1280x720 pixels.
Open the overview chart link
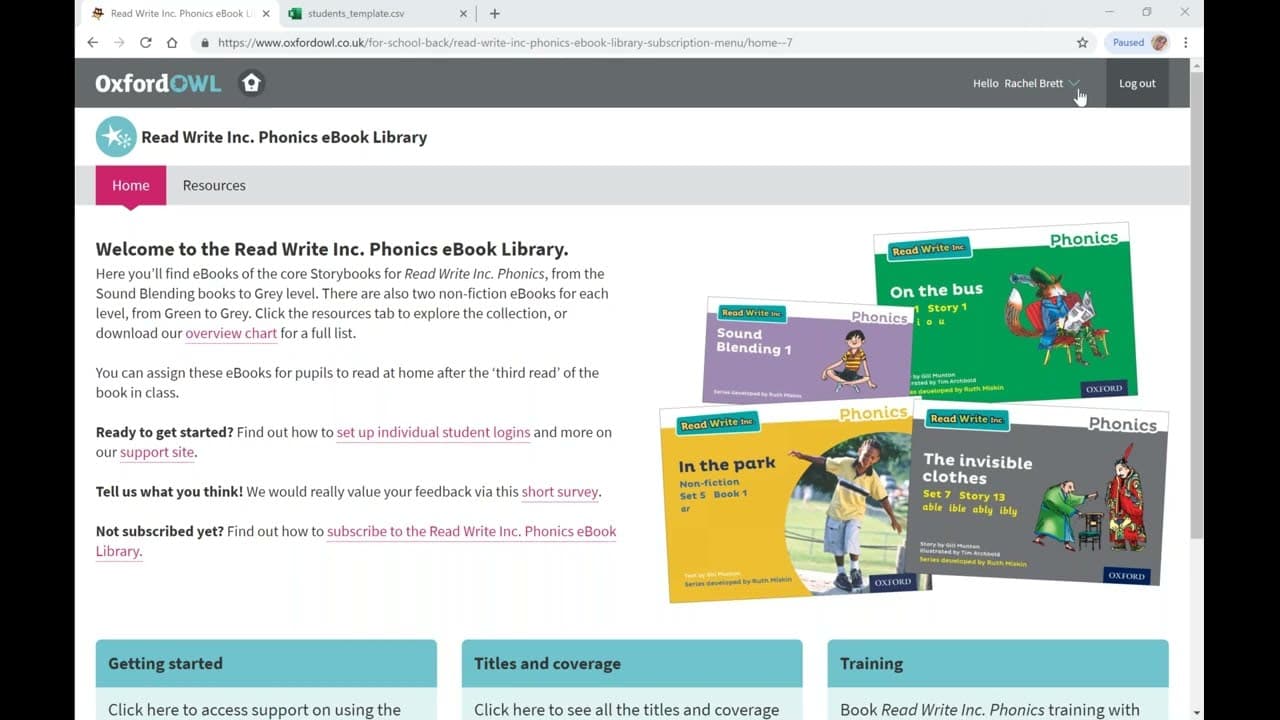[231, 333]
